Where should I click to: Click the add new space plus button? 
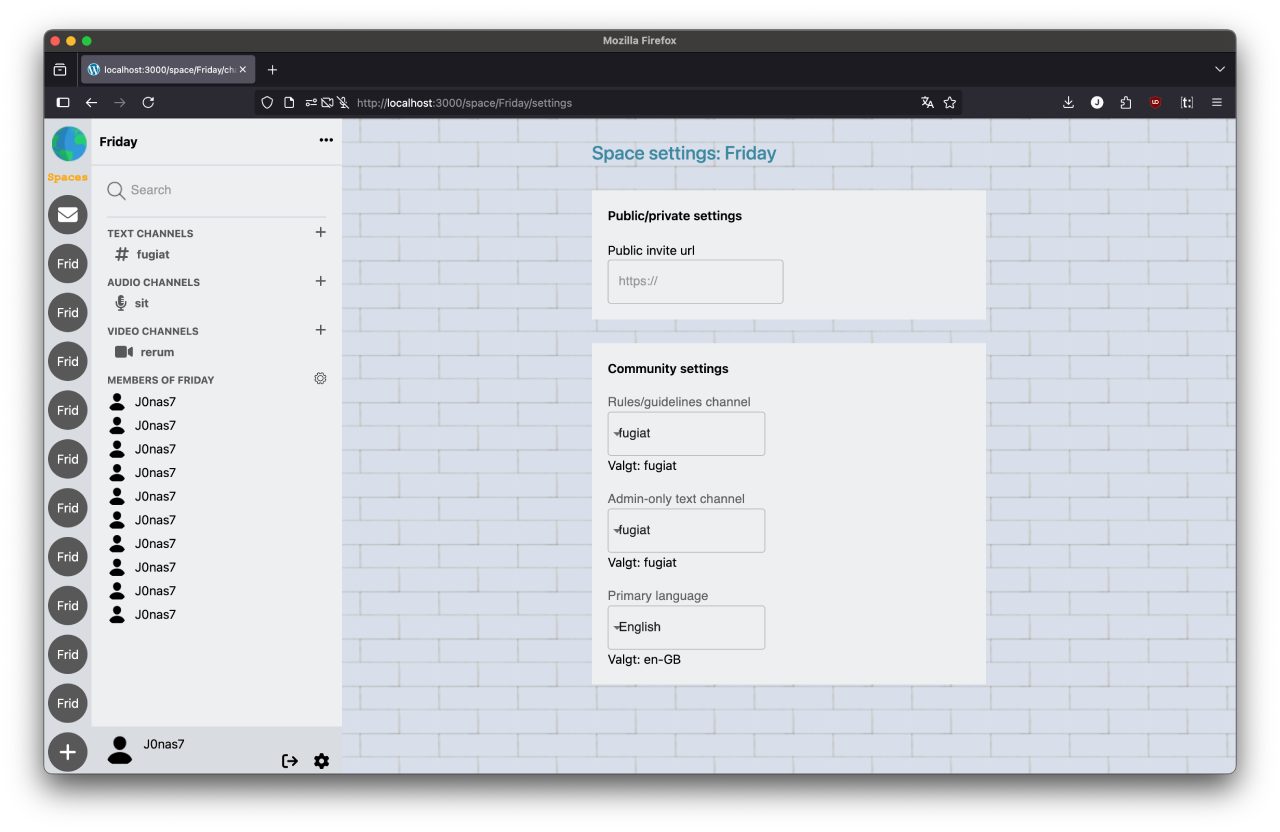pyautogui.click(x=68, y=752)
